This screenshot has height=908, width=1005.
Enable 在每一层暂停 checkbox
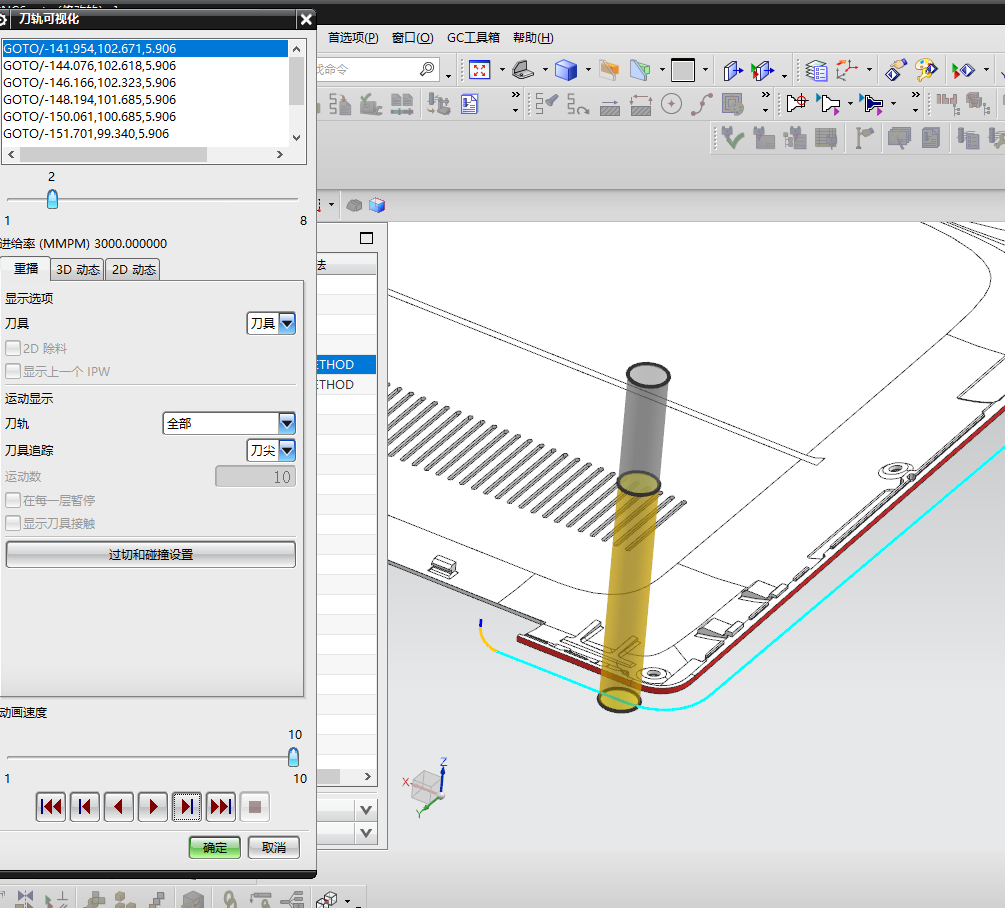click(x=13, y=500)
